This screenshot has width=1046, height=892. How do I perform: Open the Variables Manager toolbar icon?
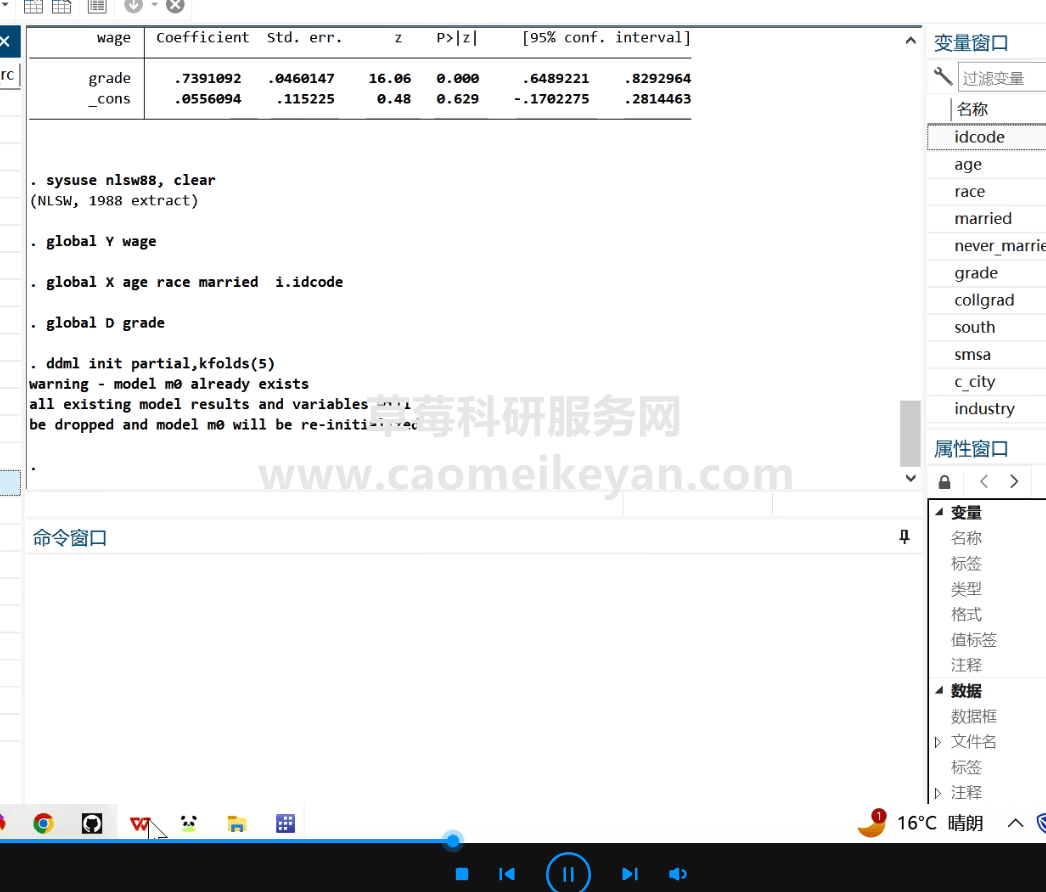[x=97, y=7]
